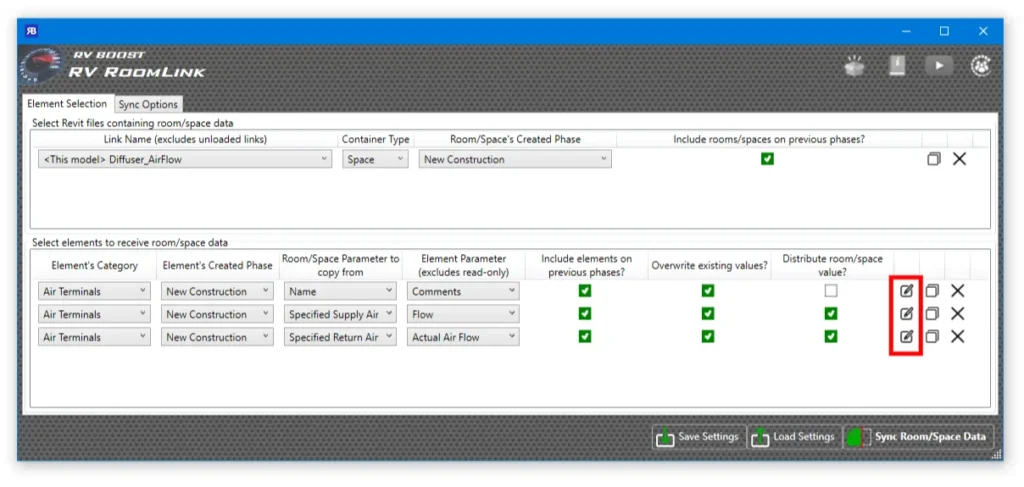The height and width of the screenshot is (487, 1024).
Task: Open the donate box icon in the header
Action: pyautogui.click(x=855, y=66)
